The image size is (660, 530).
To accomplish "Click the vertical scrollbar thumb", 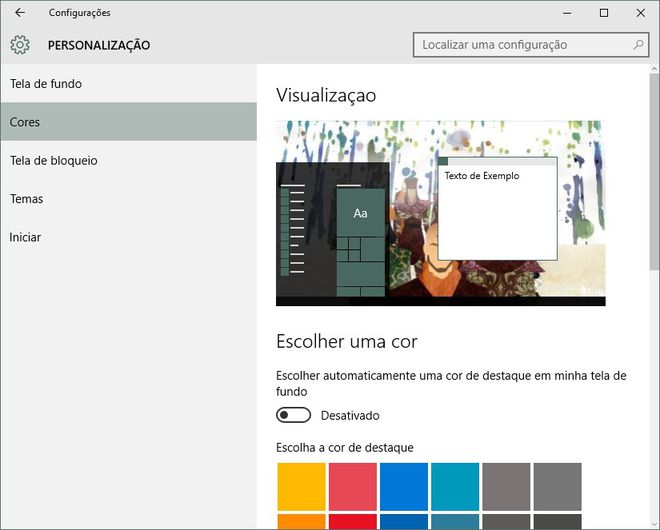I will (x=654, y=171).
